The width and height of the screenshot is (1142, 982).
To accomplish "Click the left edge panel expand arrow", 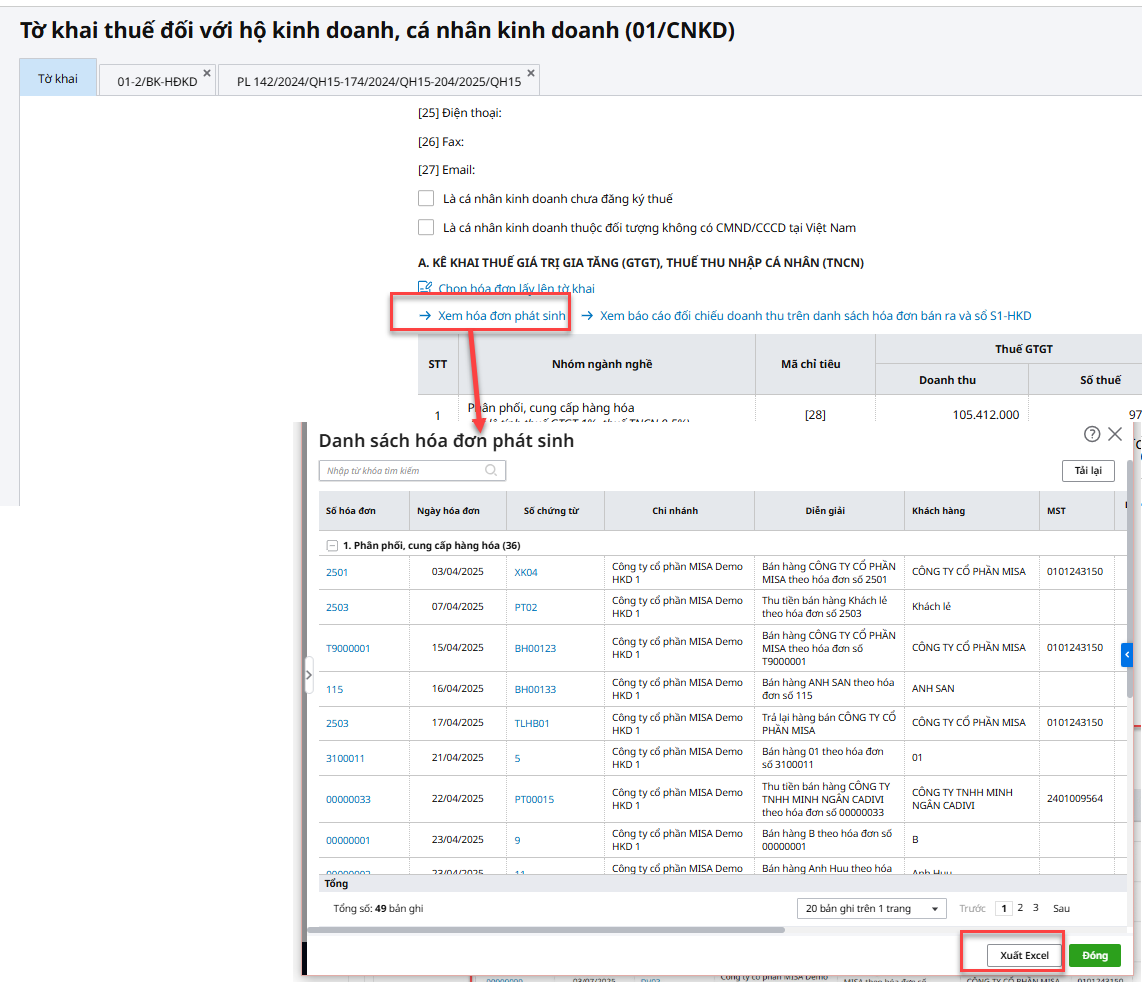I will (x=308, y=675).
